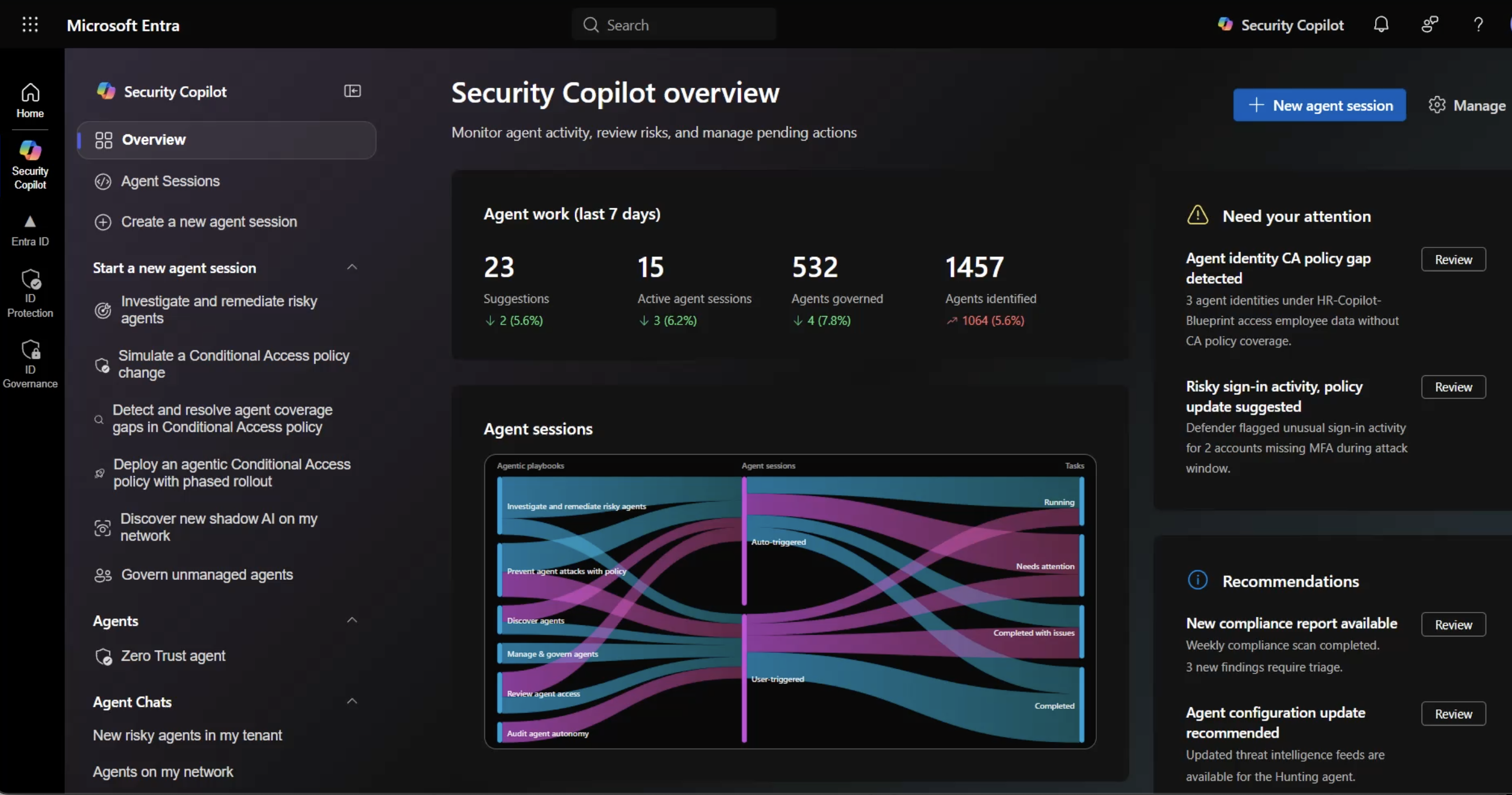Viewport: 1512px width, 795px height.
Task: Click the help question mark icon
Action: coord(1478,25)
